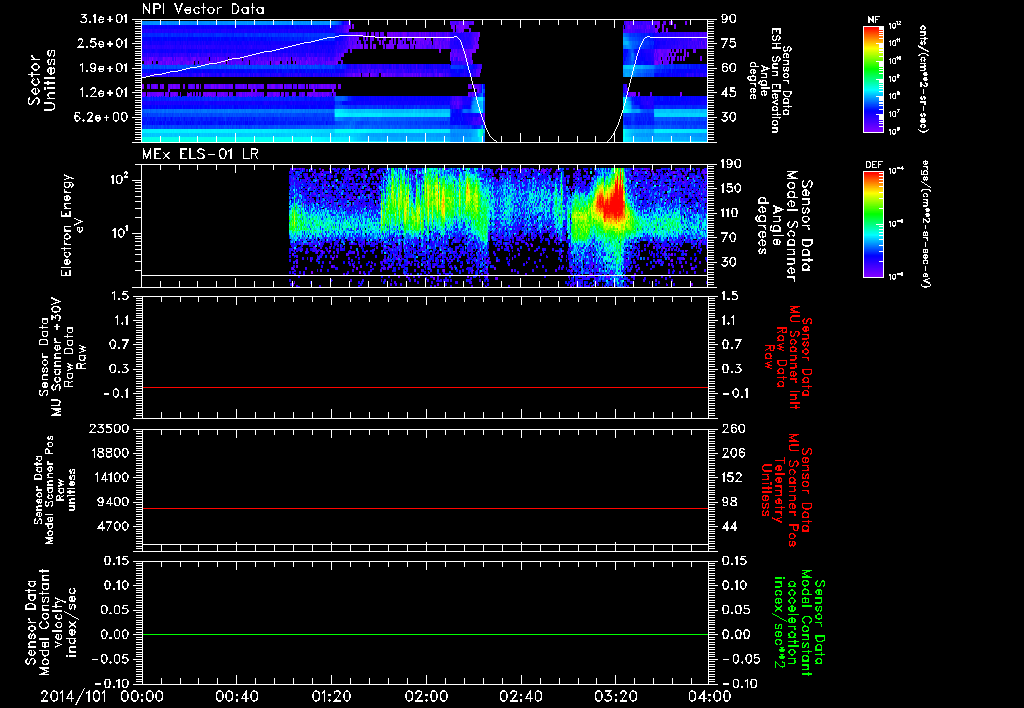1024x708 pixels.
Task: Click the red MU Scanner raw data line
Action: (425, 387)
